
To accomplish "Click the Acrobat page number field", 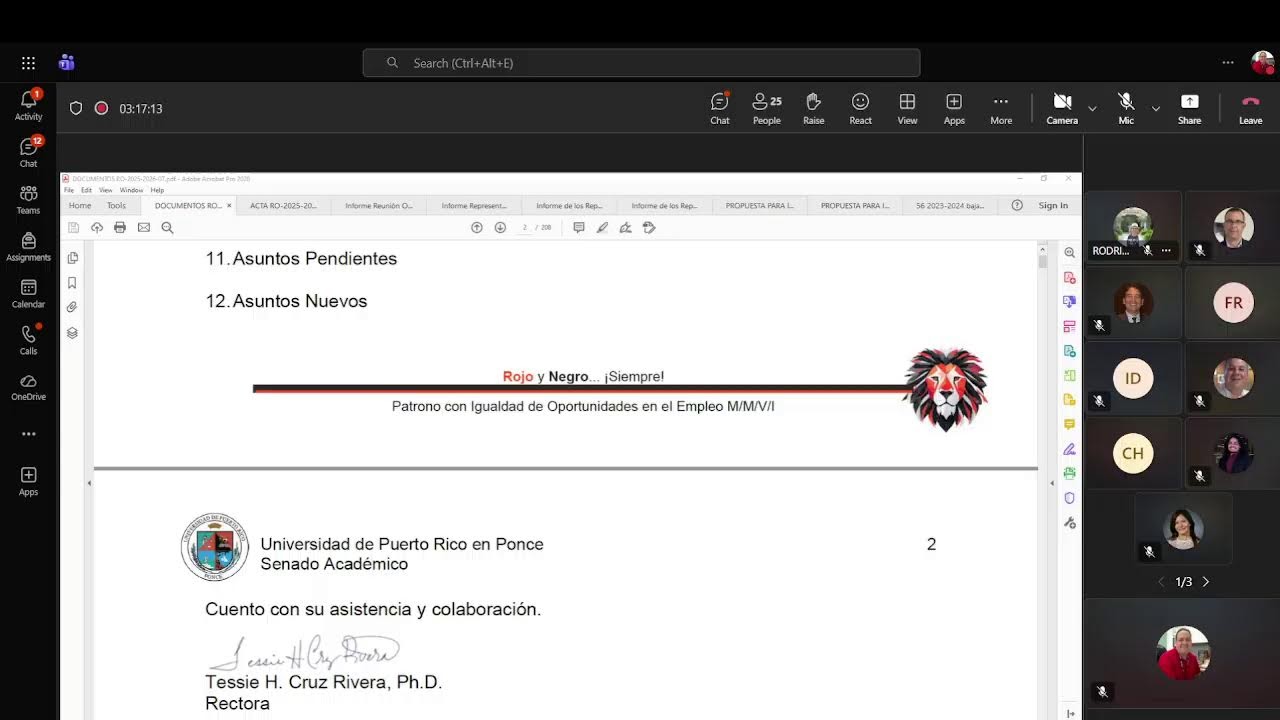I will tap(525, 228).
